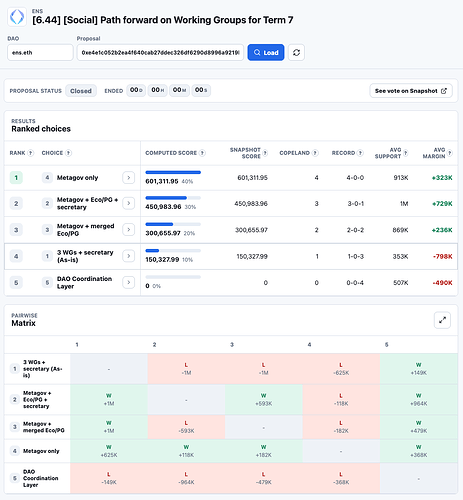Click matrix row label DAO Coordination Layer

click(40, 478)
